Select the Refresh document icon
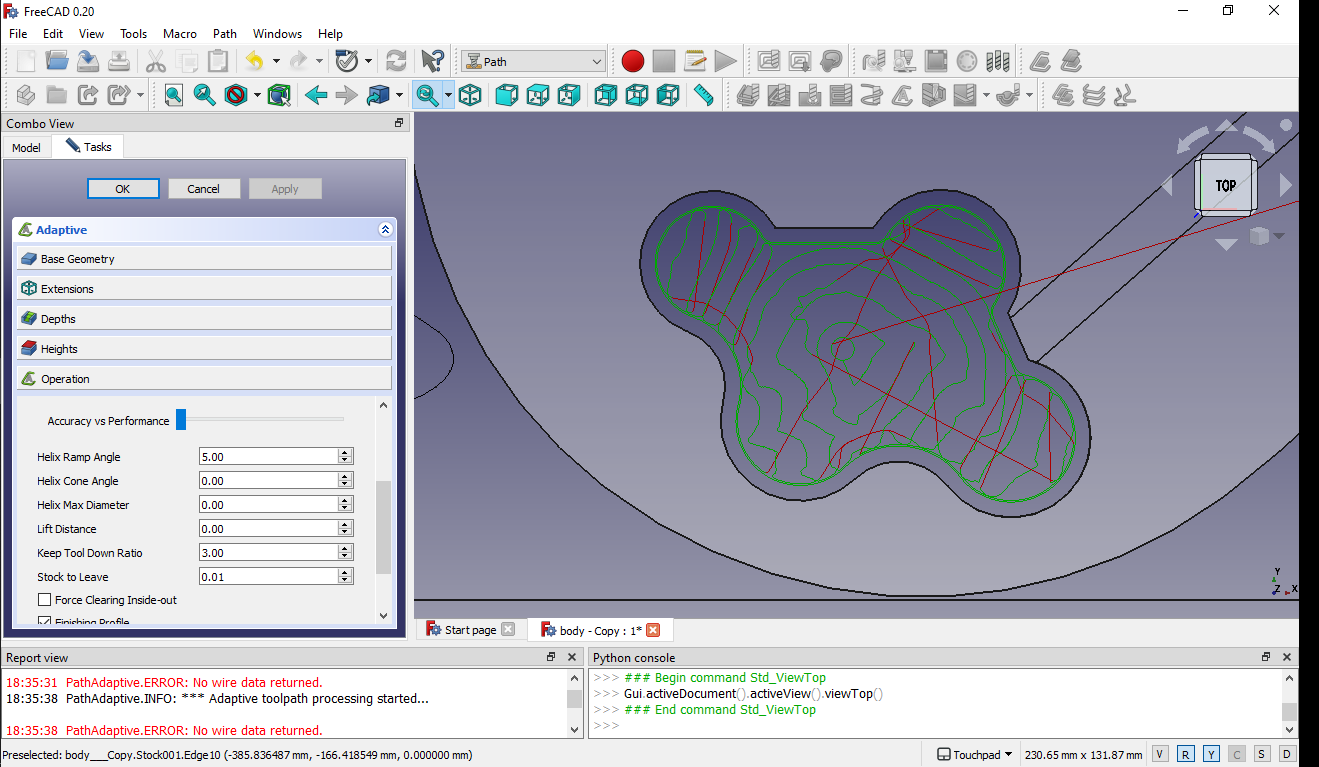1319x767 pixels. (395, 60)
